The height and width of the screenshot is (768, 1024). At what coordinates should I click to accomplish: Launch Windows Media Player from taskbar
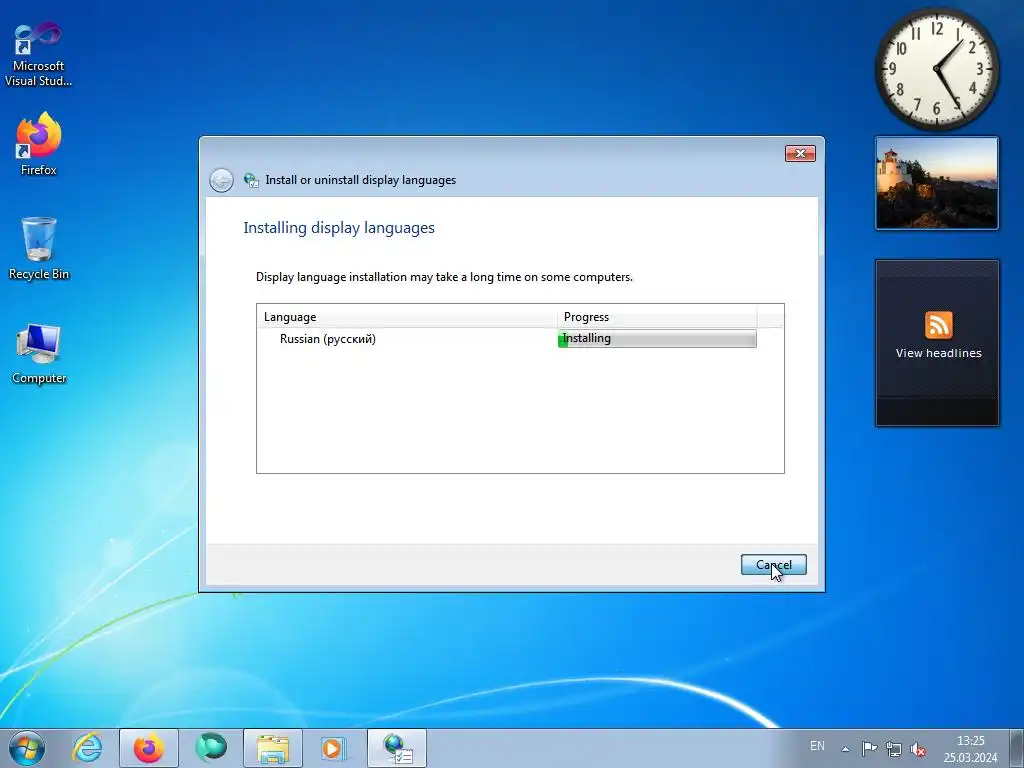pyautogui.click(x=333, y=748)
